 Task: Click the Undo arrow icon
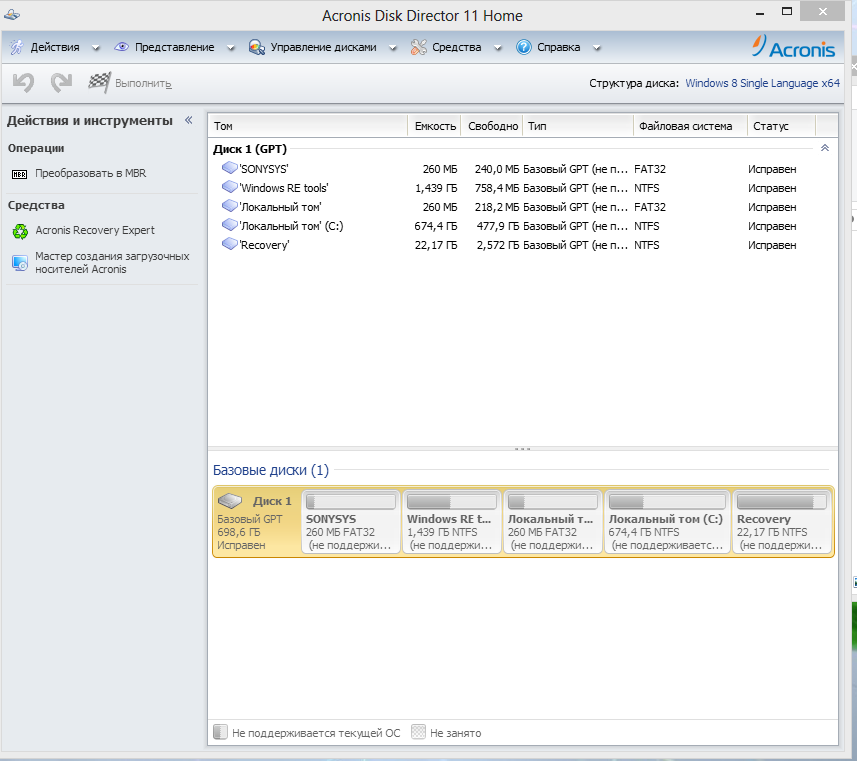(23, 83)
